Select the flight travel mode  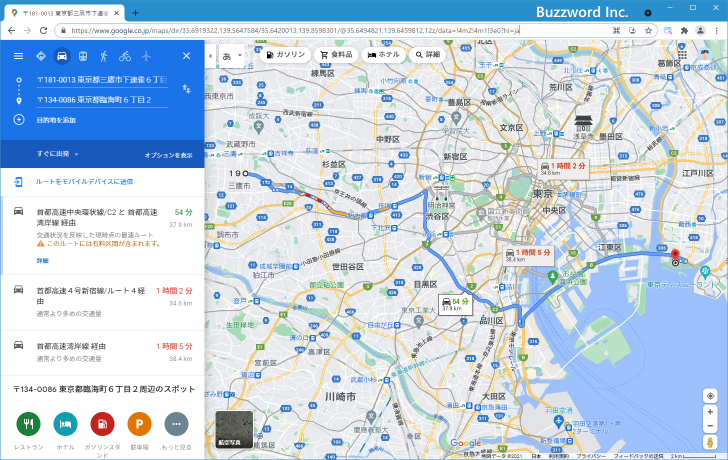coord(146,56)
